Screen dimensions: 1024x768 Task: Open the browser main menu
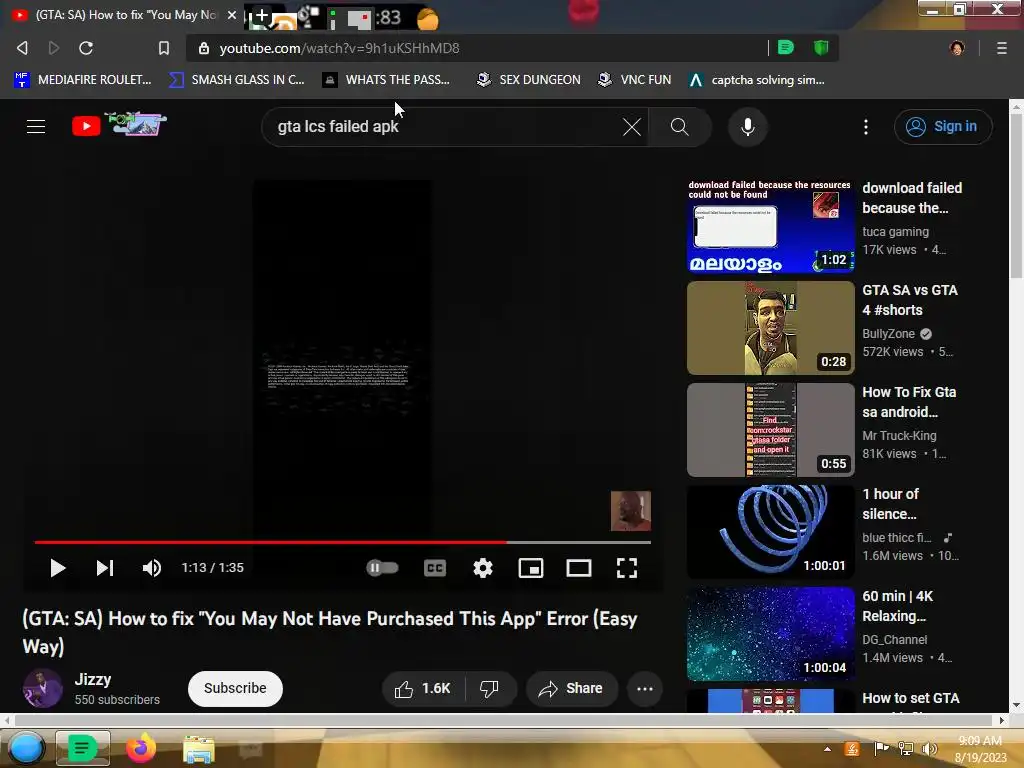pyautogui.click(x=1001, y=48)
